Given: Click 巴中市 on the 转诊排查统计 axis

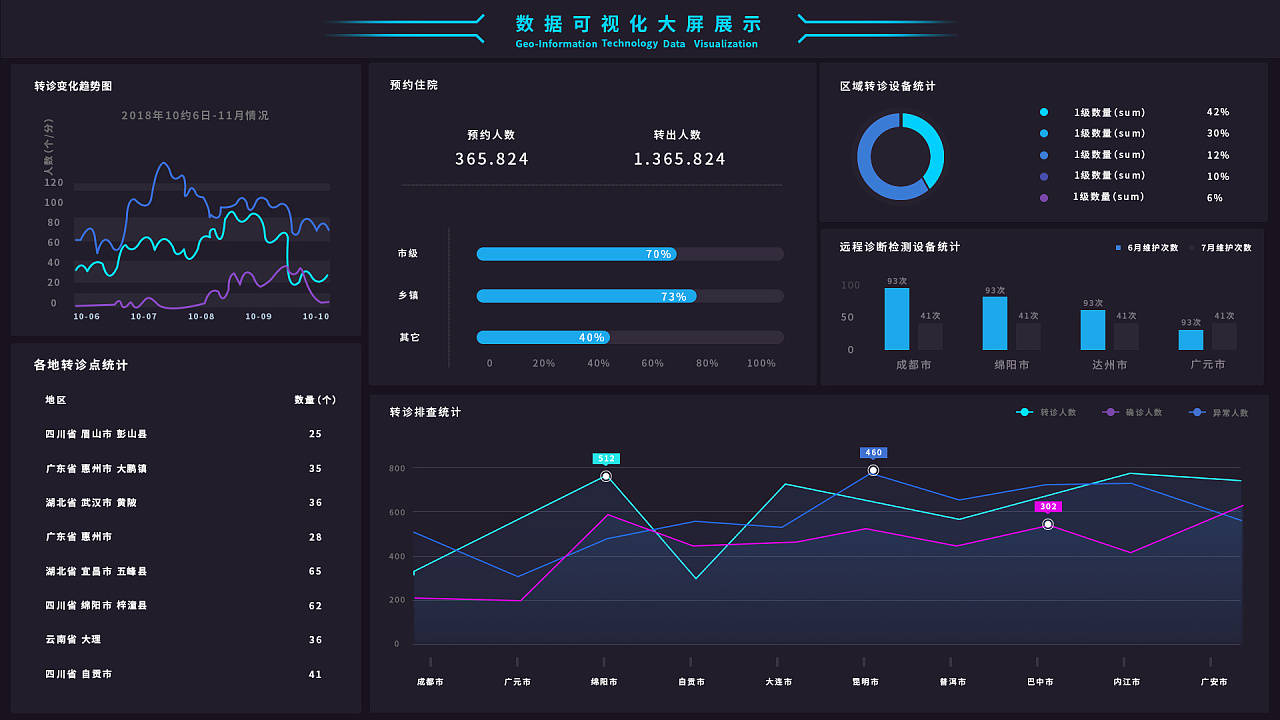Looking at the screenshot, I should 1039,682.
